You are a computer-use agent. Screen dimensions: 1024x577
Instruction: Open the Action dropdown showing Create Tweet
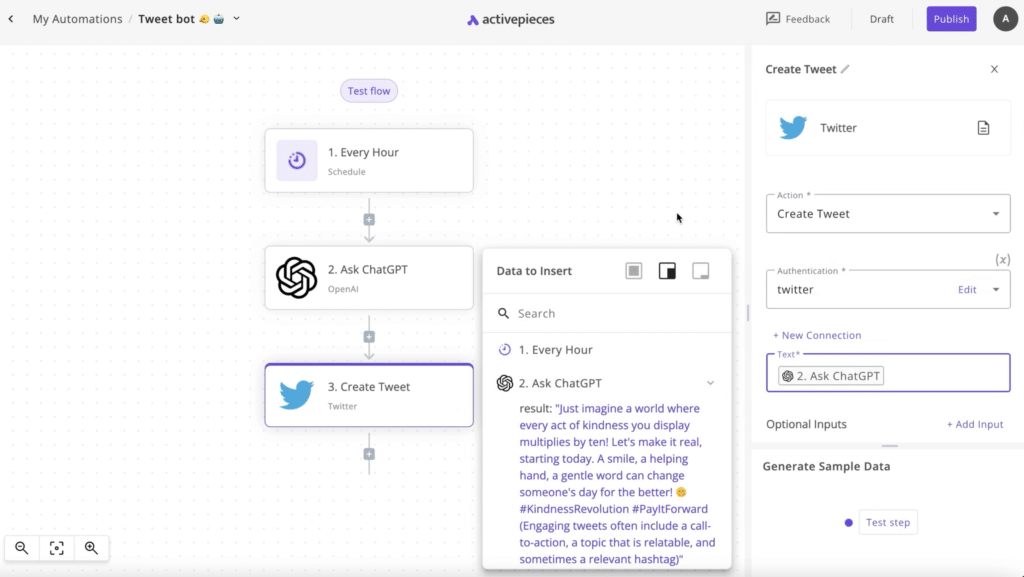(995, 214)
